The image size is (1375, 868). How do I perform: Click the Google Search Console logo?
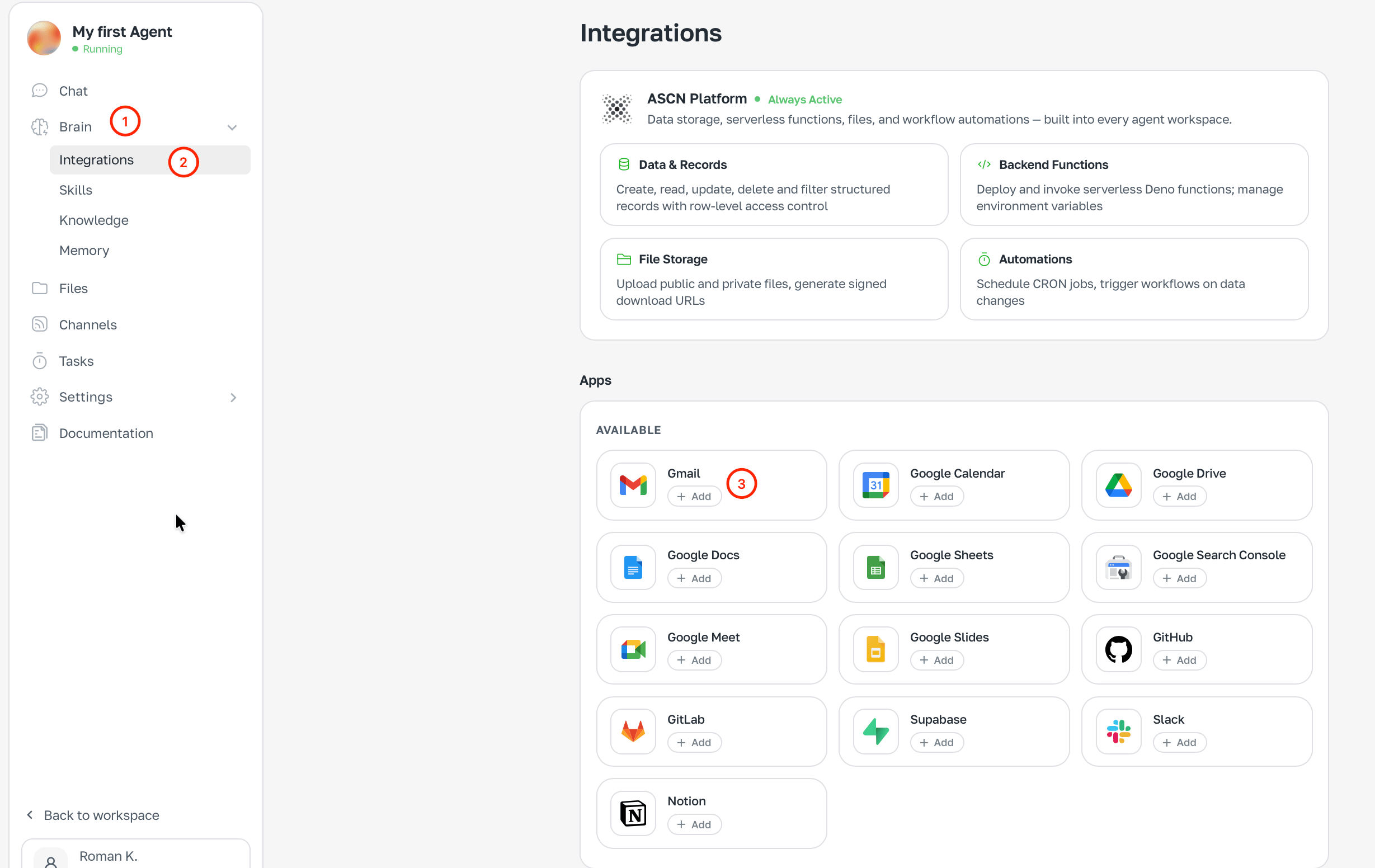pyautogui.click(x=1119, y=568)
